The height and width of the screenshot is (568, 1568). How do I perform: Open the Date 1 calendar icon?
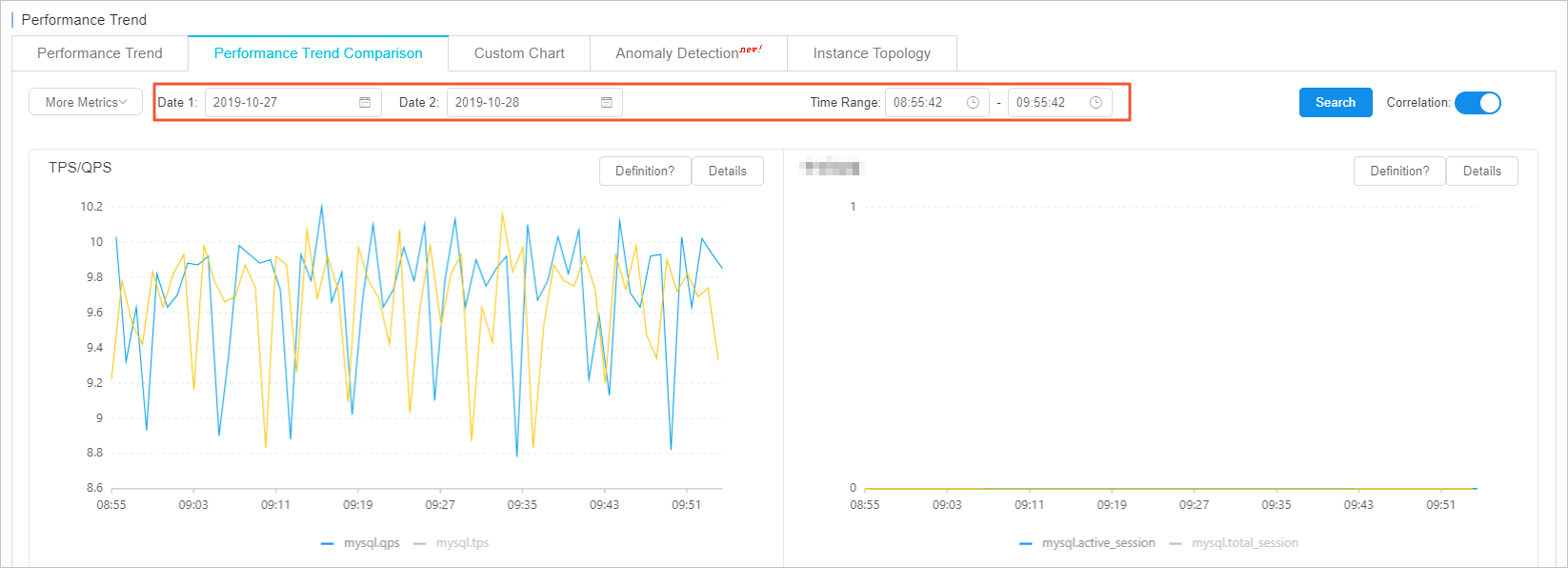click(365, 103)
